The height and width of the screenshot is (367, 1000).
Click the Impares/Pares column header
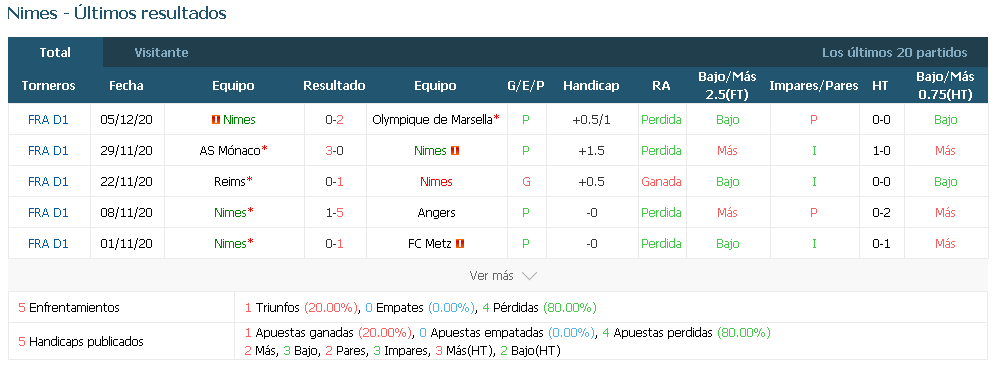tap(814, 86)
